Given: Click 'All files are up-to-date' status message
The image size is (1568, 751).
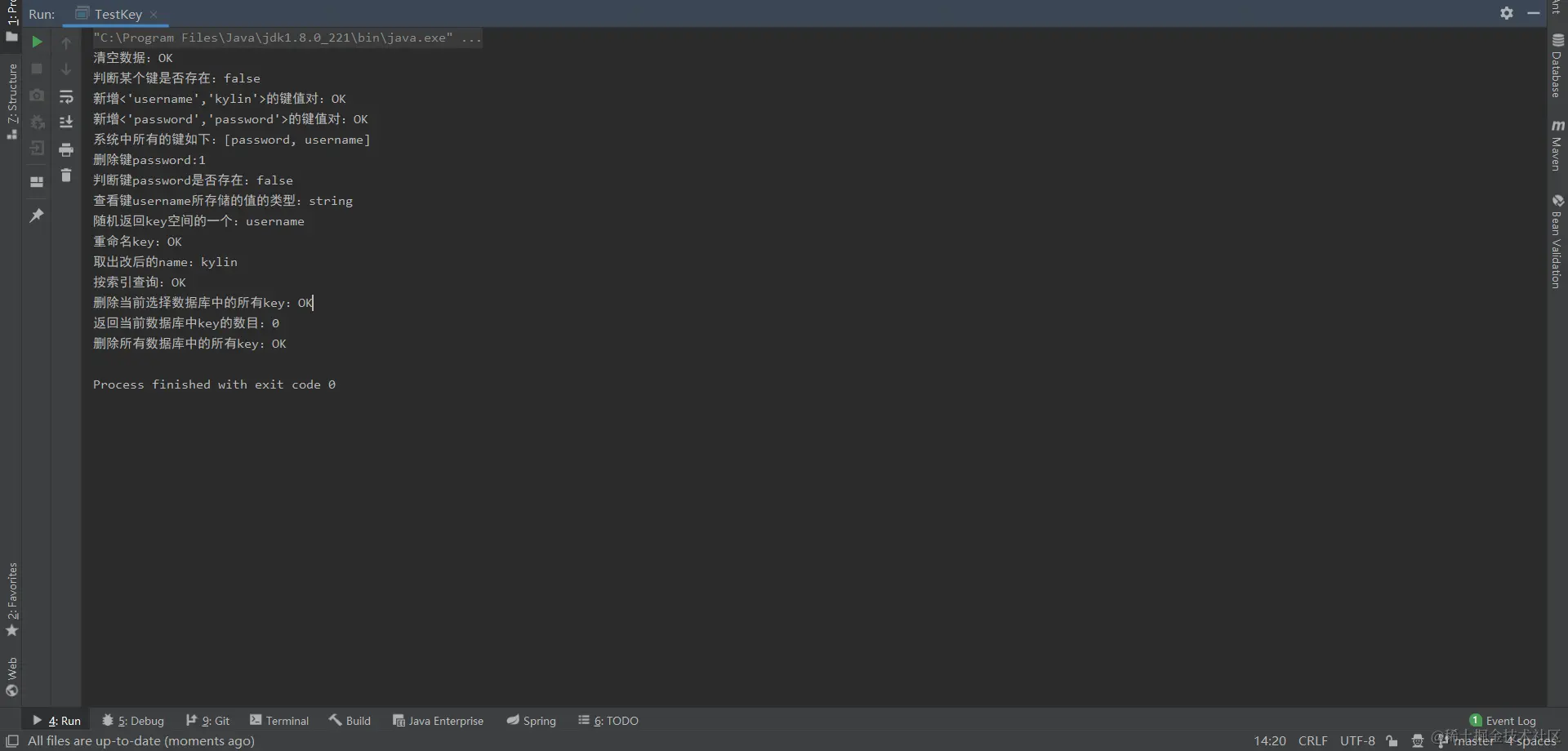Looking at the screenshot, I should [x=141, y=741].
